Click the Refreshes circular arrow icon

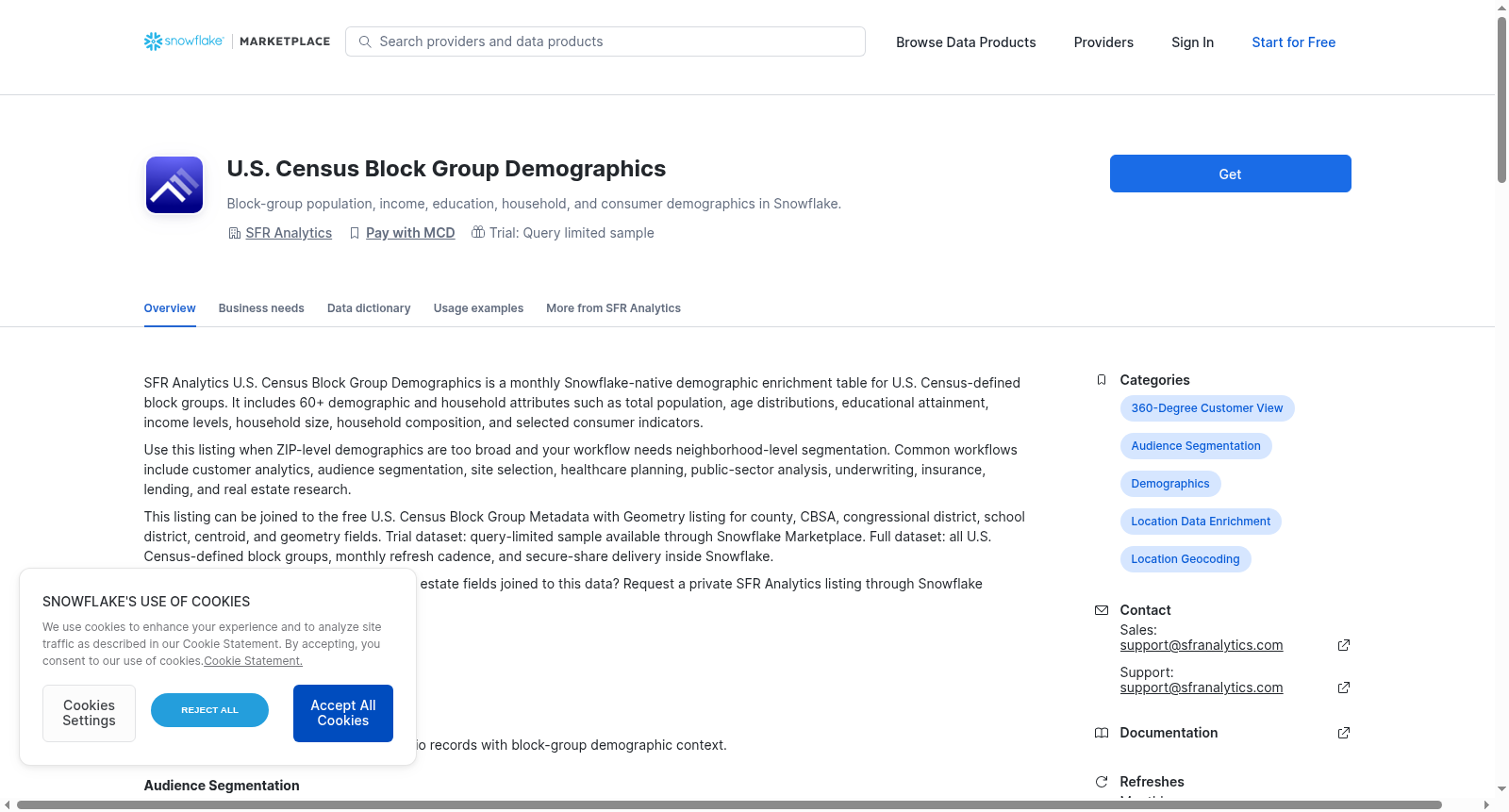(x=1102, y=782)
